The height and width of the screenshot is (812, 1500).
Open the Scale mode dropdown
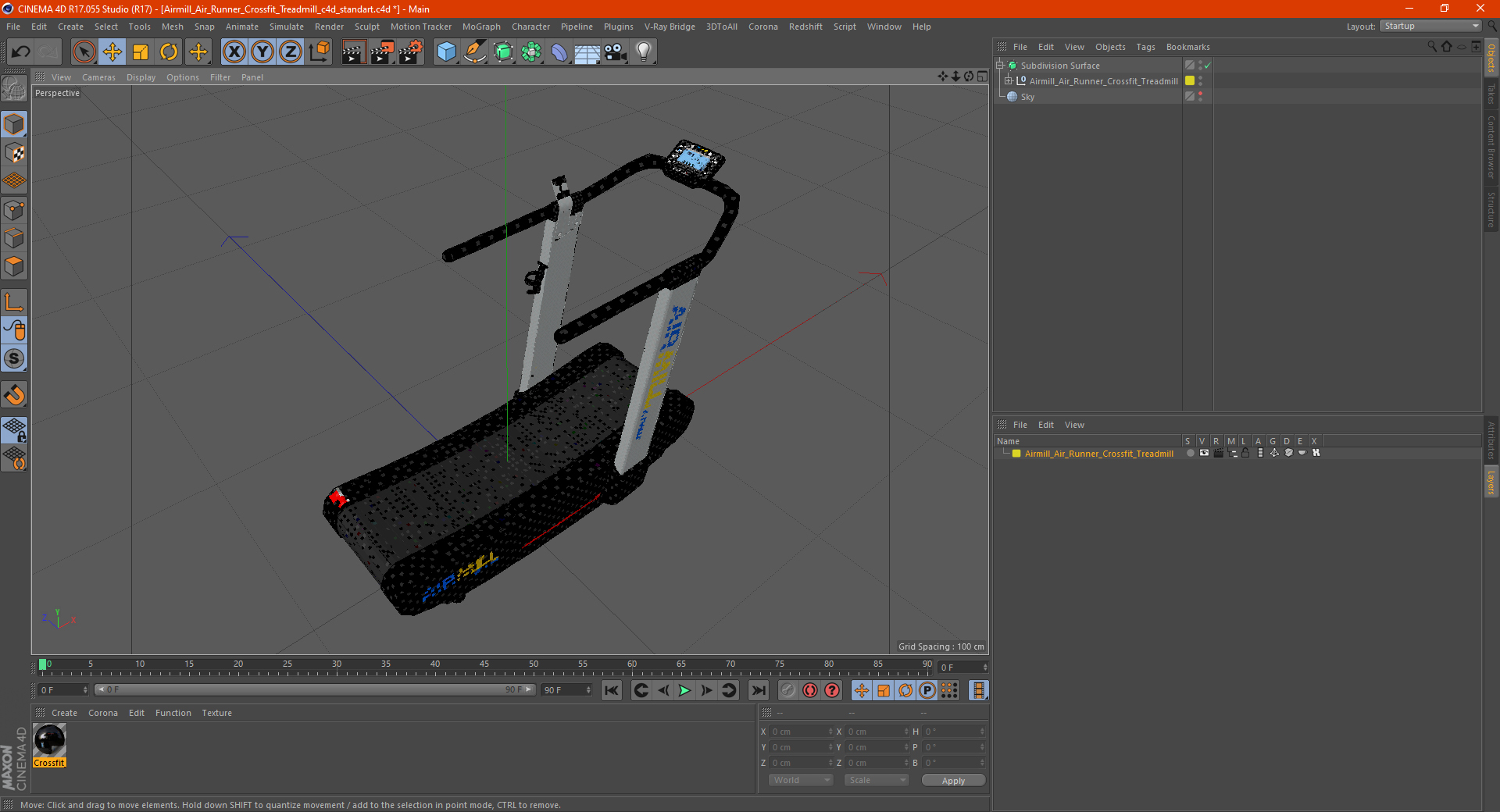877,780
